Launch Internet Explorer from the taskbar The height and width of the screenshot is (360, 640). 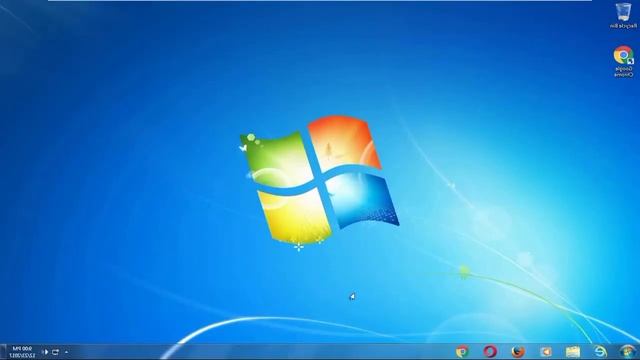tap(600, 351)
